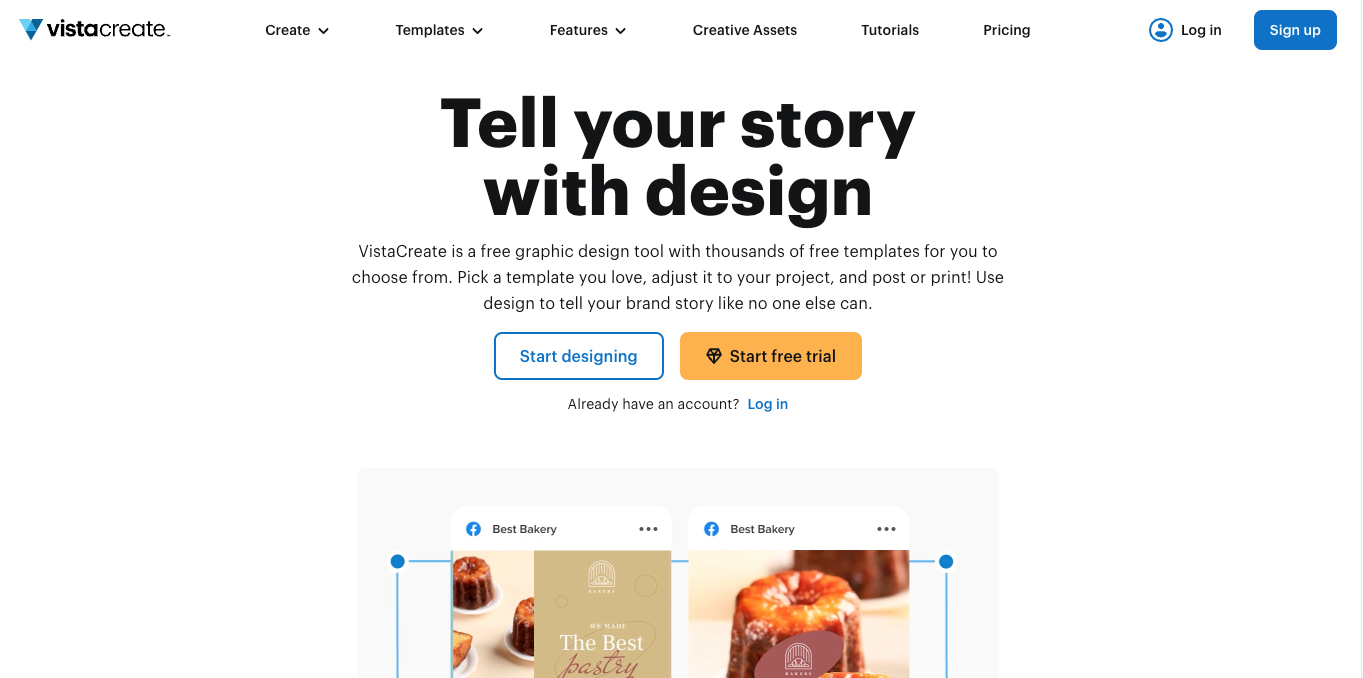Open the Creative Assets page
Image resolution: width=1363 pixels, height=678 pixels.
point(744,30)
